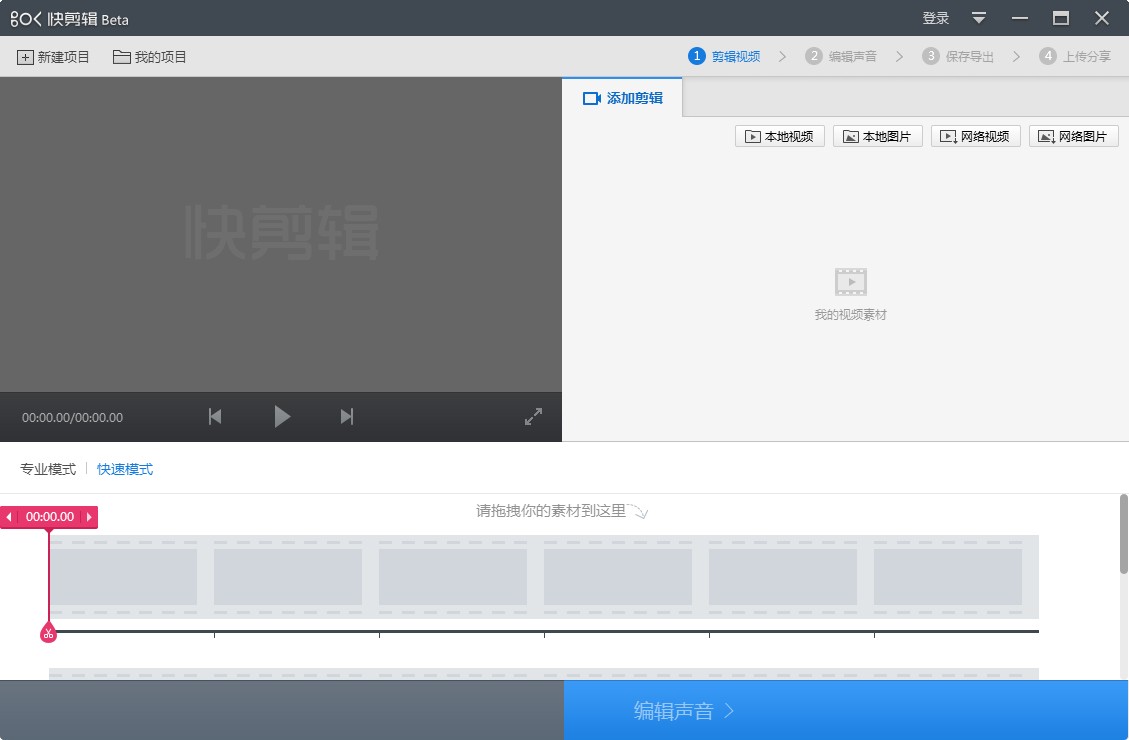Go to step 2 编辑声音
This screenshot has width=1129, height=740.
841,56
